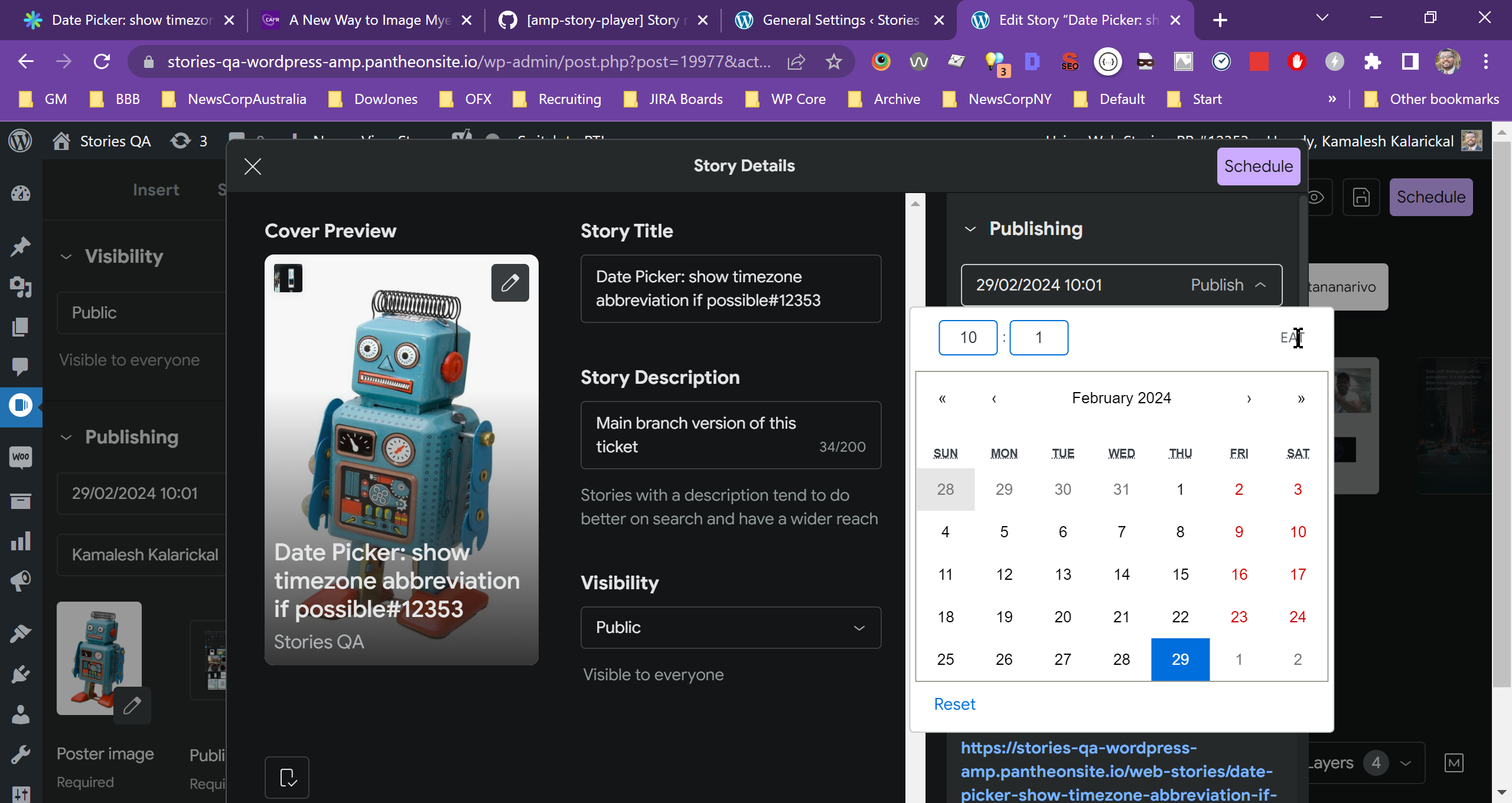This screenshot has height=803, width=1512.
Task: Open the browser Extensions puzzle icon
Action: 1372,61
